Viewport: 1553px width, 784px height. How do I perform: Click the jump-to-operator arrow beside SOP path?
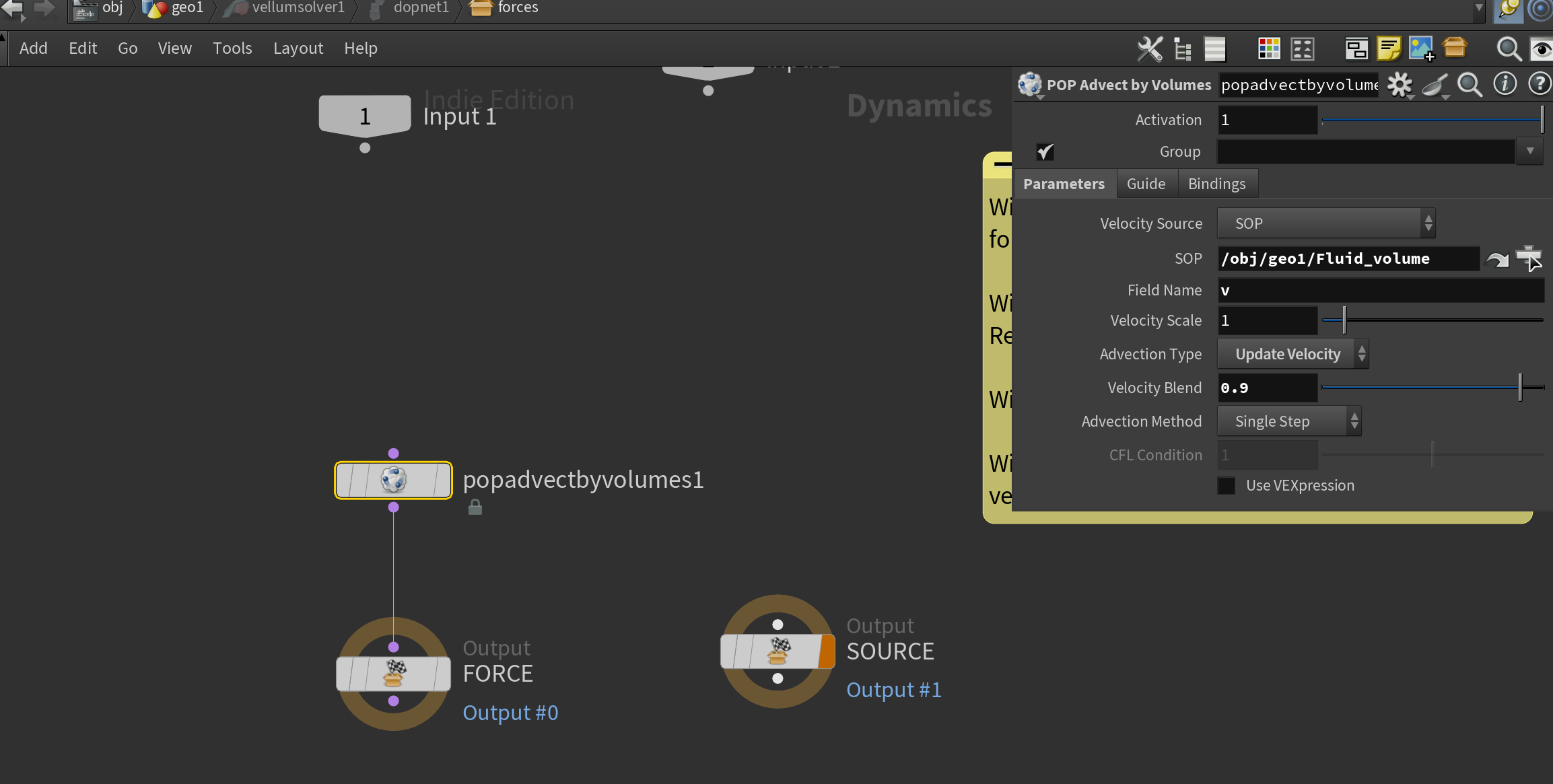click(x=1497, y=260)
